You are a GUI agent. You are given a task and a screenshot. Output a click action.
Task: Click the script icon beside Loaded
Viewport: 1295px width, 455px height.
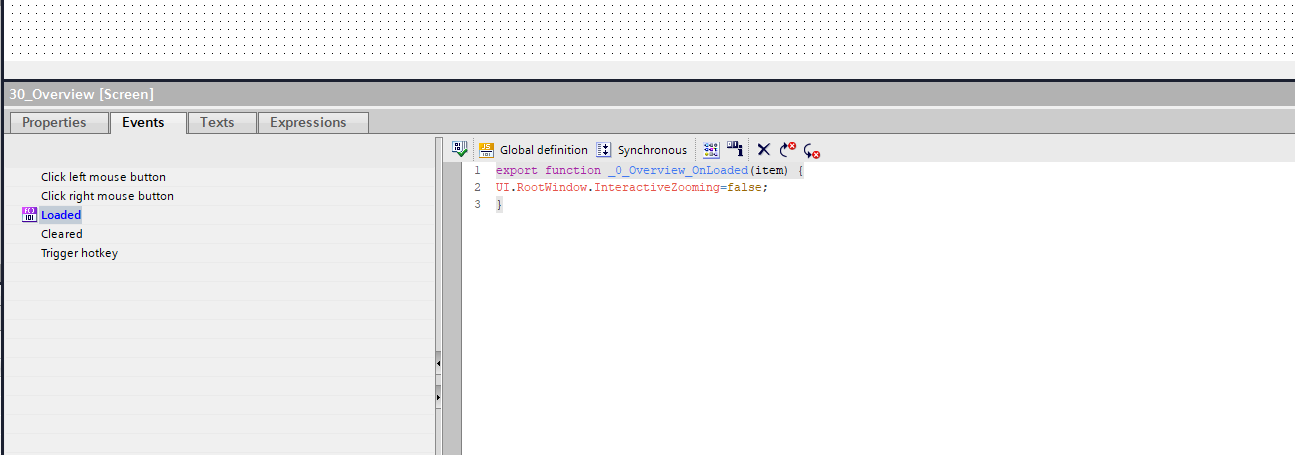point(29,215)
